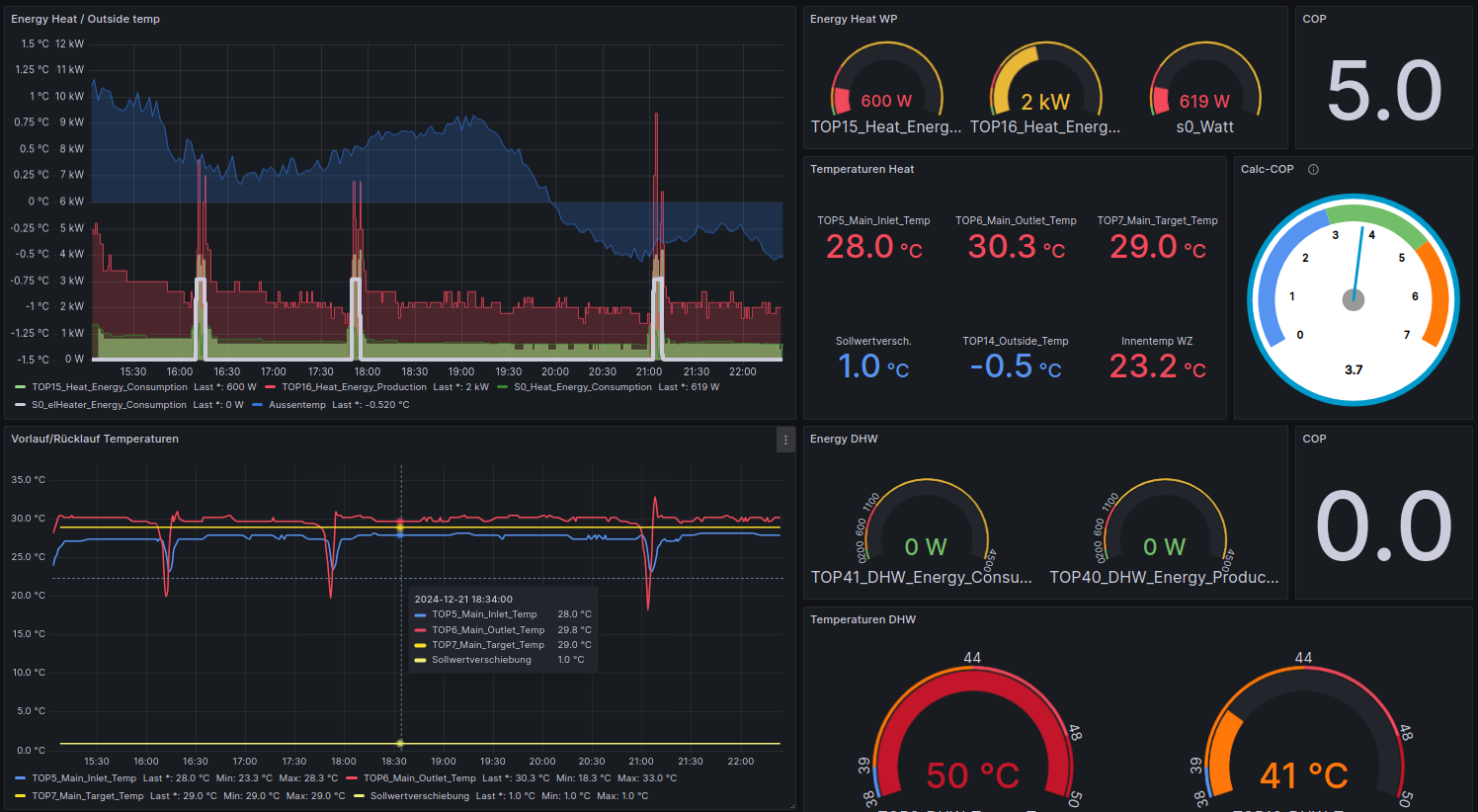Click the info icon on the Calc-COP panel
The image size is (1478, 812).
(x=1313, y=169)
